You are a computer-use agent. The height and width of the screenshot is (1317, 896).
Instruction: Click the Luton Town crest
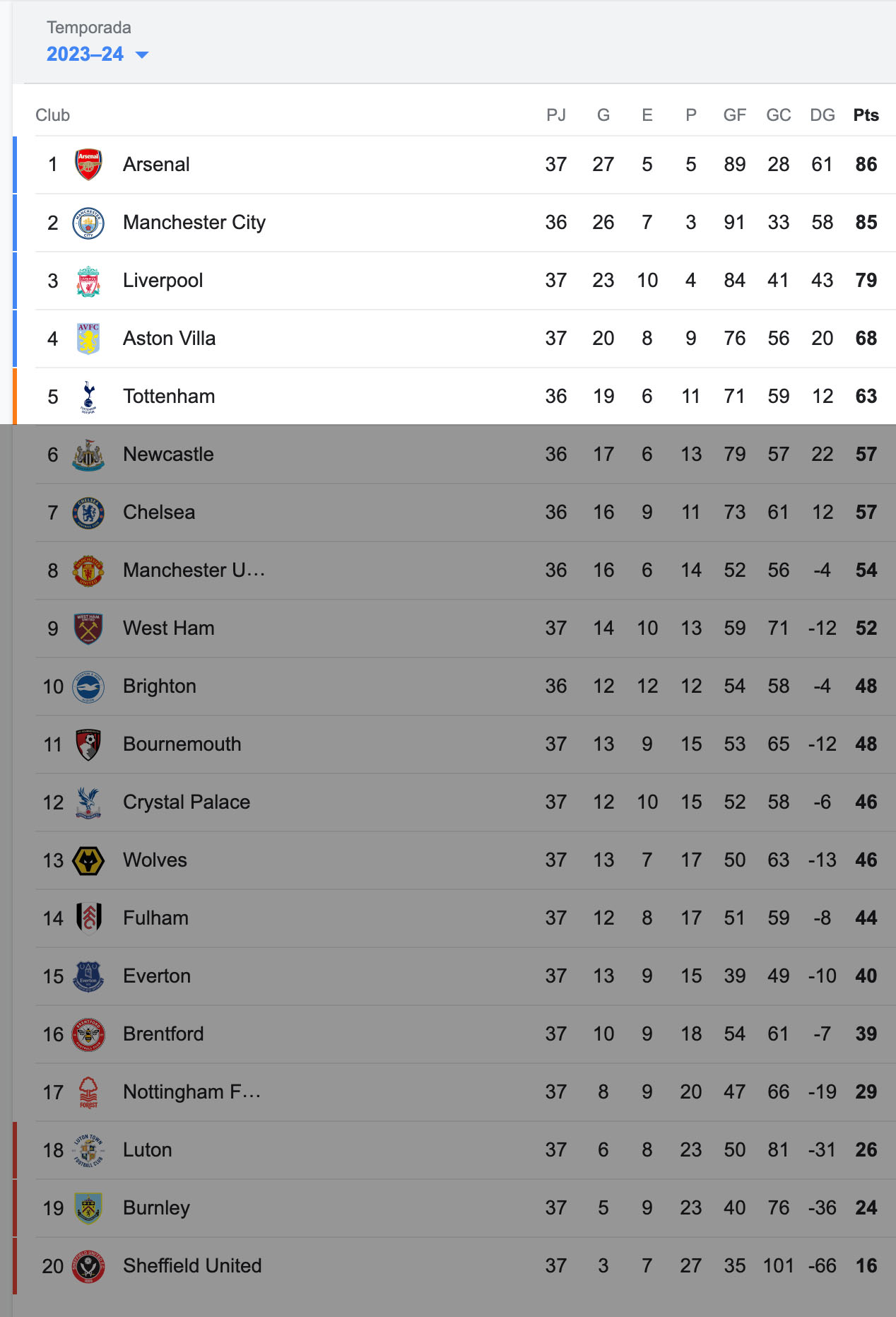88,1150
